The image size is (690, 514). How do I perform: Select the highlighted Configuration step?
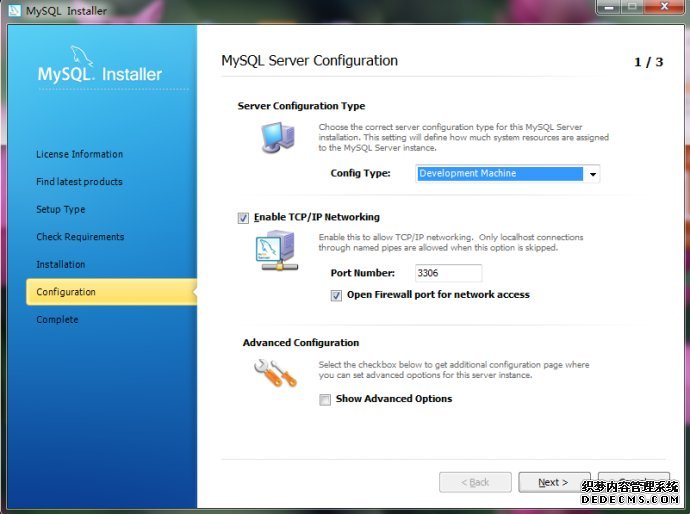click(66, 292)
